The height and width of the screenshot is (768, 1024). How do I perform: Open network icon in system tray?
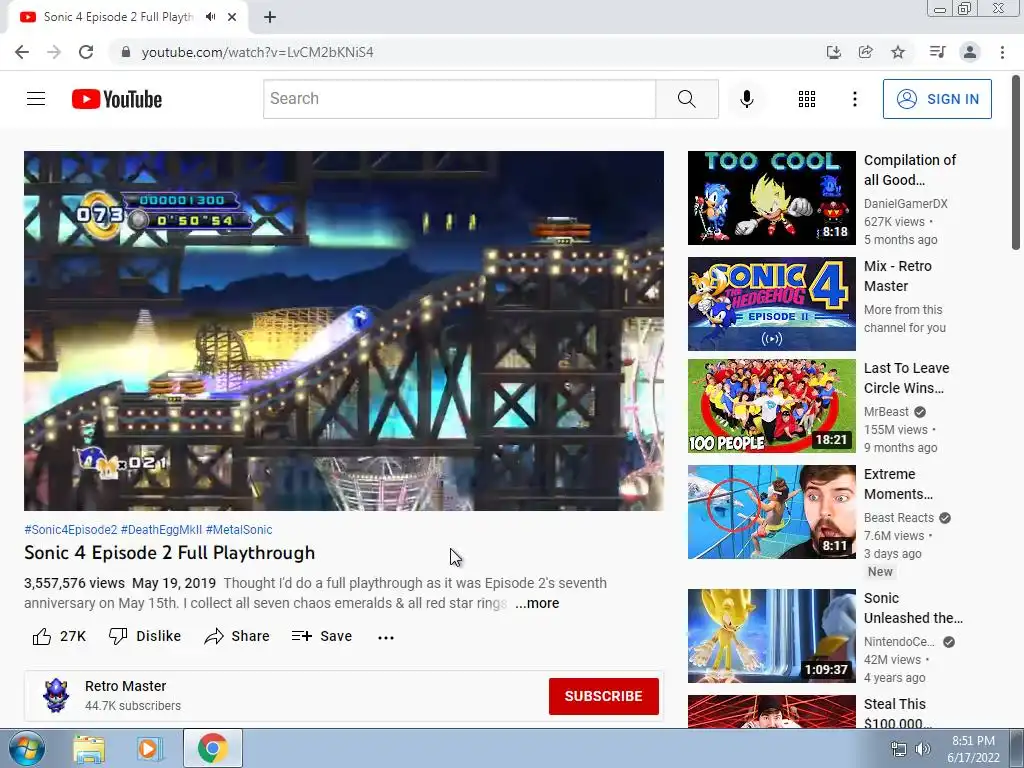(x=899, y=749)
